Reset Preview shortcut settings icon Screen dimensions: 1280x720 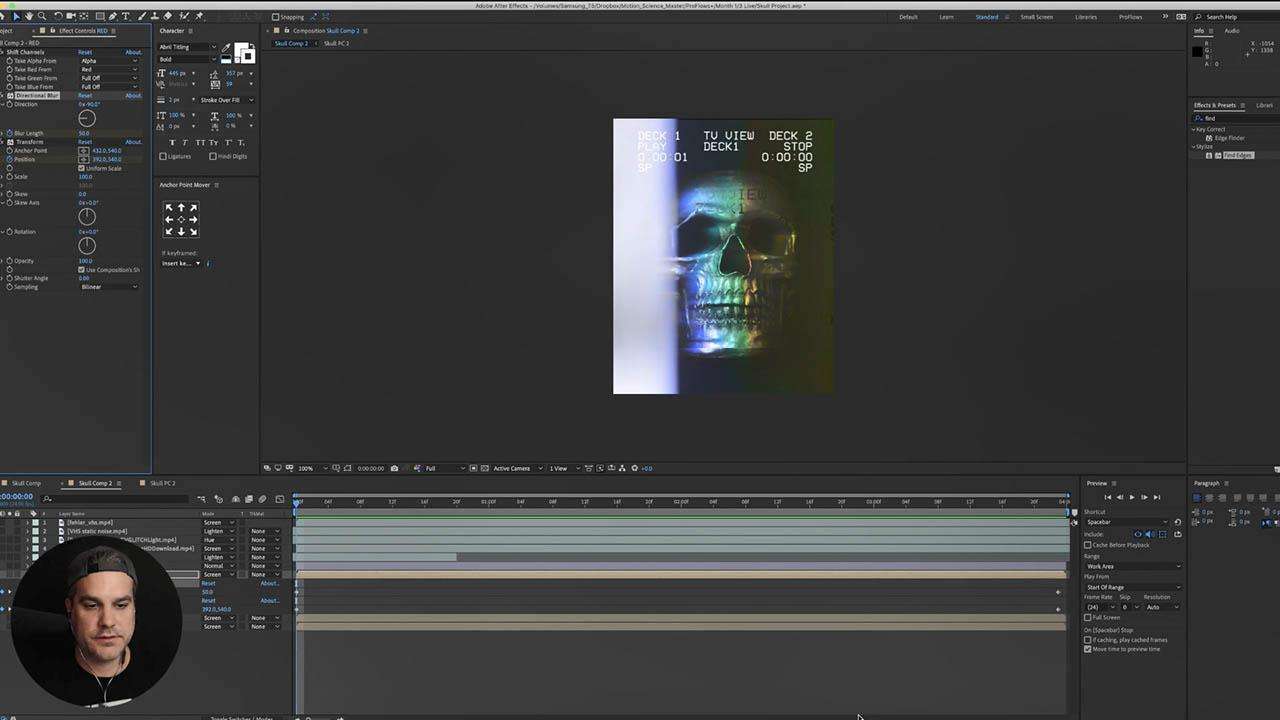coord(1177,522)
